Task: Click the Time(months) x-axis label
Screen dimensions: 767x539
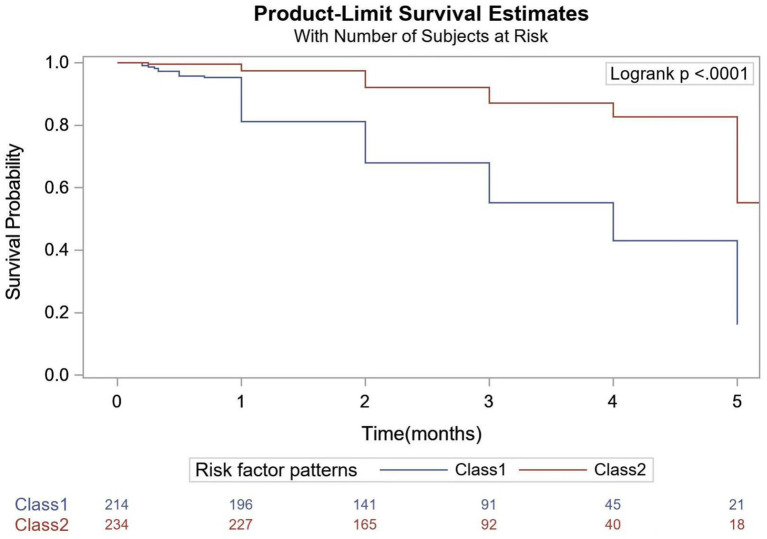Action: pyautogui.click(x=422, y=433)
